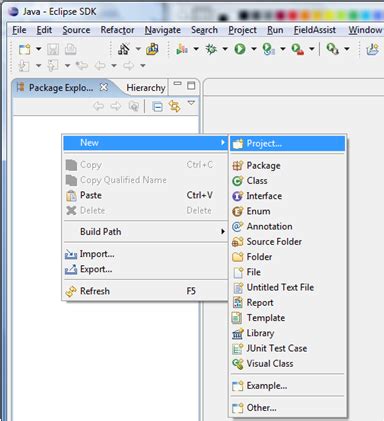Open the Project menu
384x421 pixels.
[242, 30]
